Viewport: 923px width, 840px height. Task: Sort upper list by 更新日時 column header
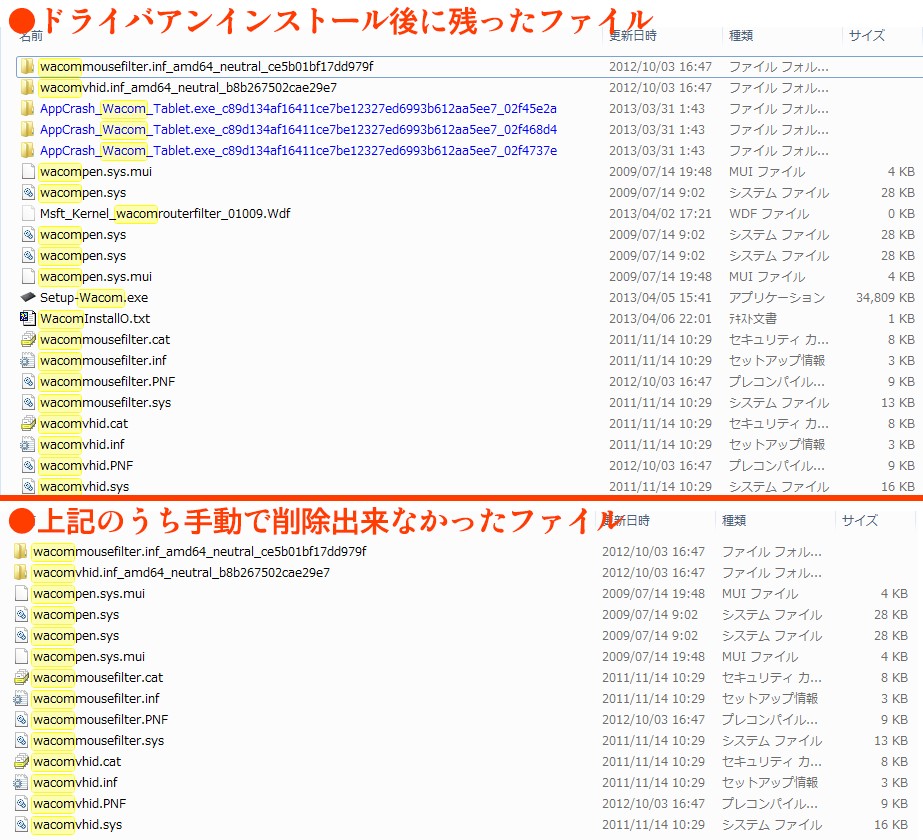(x=633, y=36)
